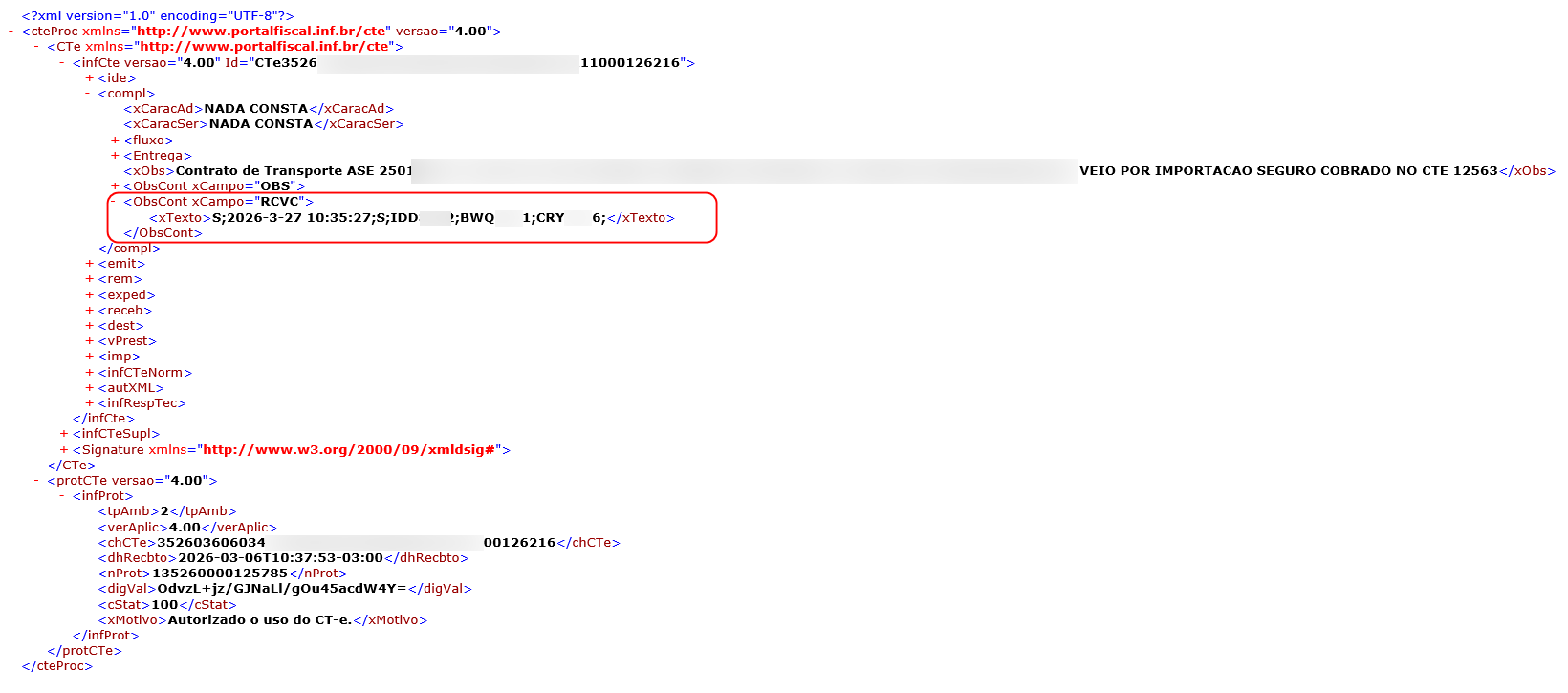Expand the fluxo element
The height and width of the screenshot is (693, 1568).
(x=115, y=141)
